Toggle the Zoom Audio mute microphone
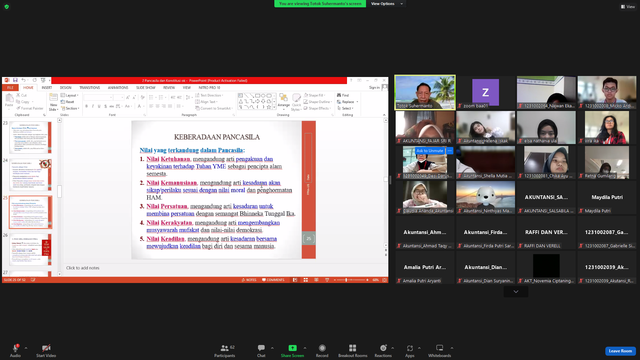 tap(15, 351)
